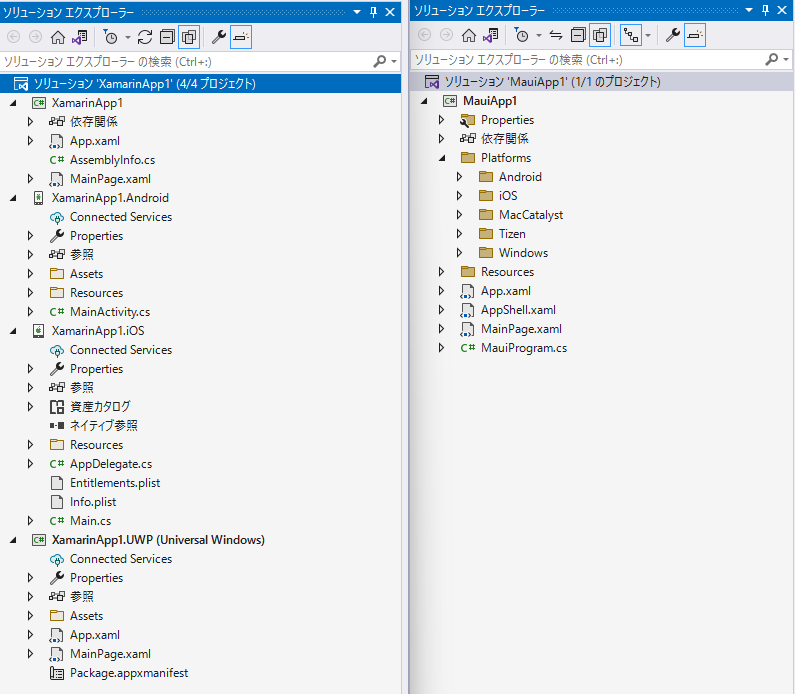The height and width of the screenshot is (694, 795).
Task: Select solution 'MauiApp1' root node
Action: [x=601, y=82]
